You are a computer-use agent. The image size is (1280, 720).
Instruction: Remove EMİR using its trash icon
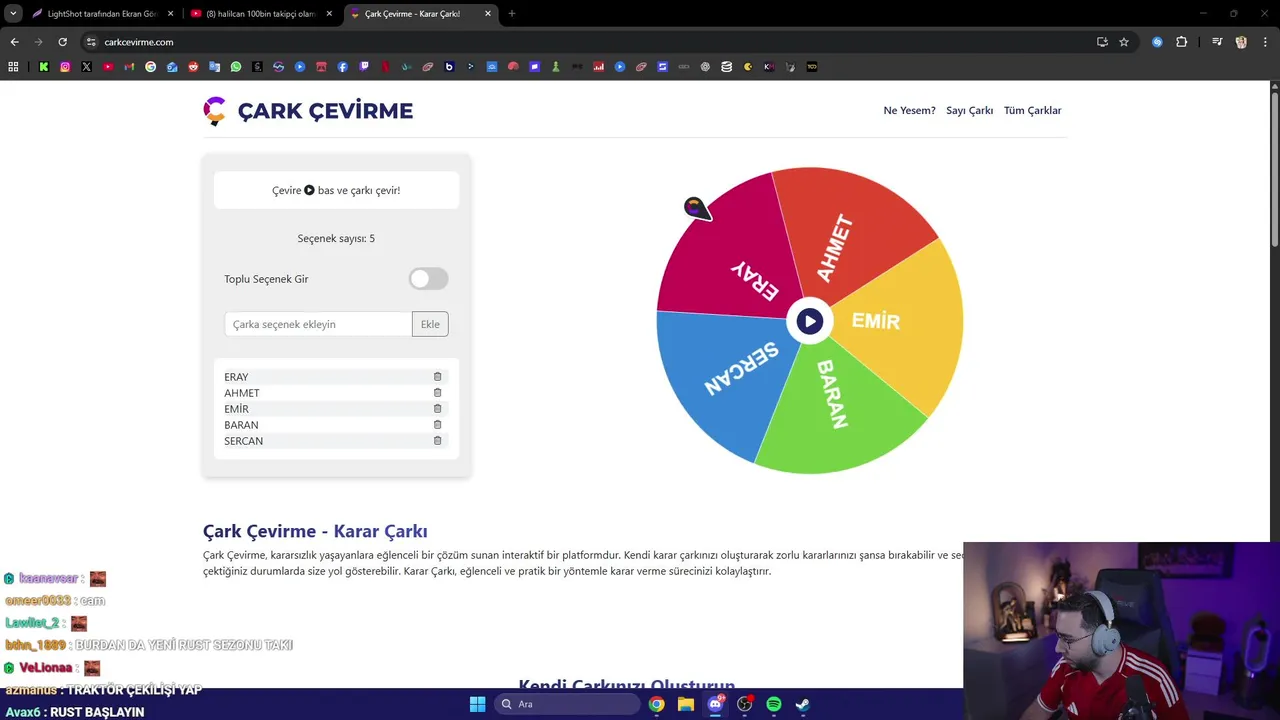tap(437, 409)
